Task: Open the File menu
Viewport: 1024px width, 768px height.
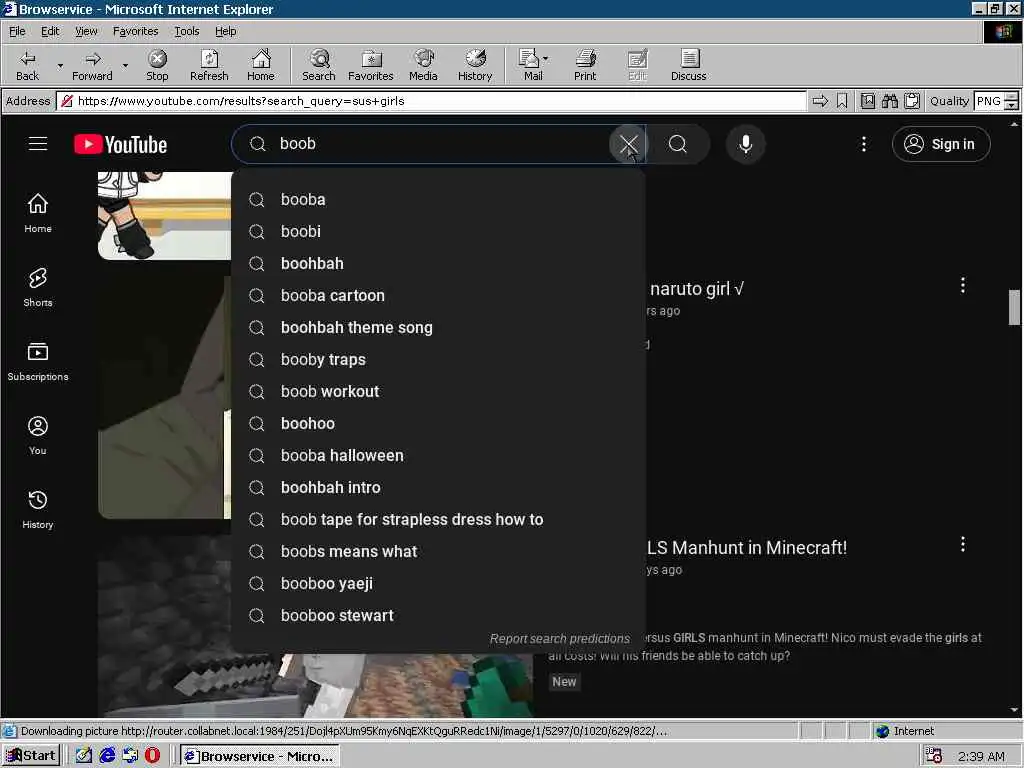Action: tap(17, 31)
